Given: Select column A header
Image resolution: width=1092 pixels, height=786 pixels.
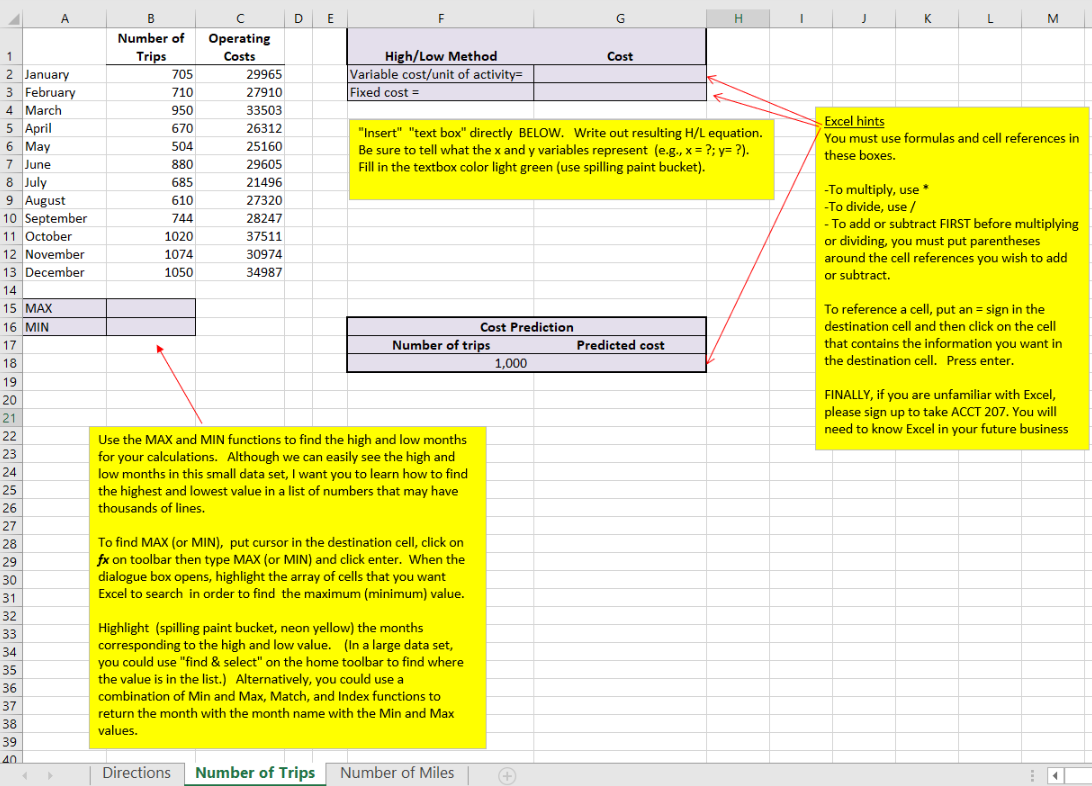Looking at the screenshot, I should (x=65, y=19).
